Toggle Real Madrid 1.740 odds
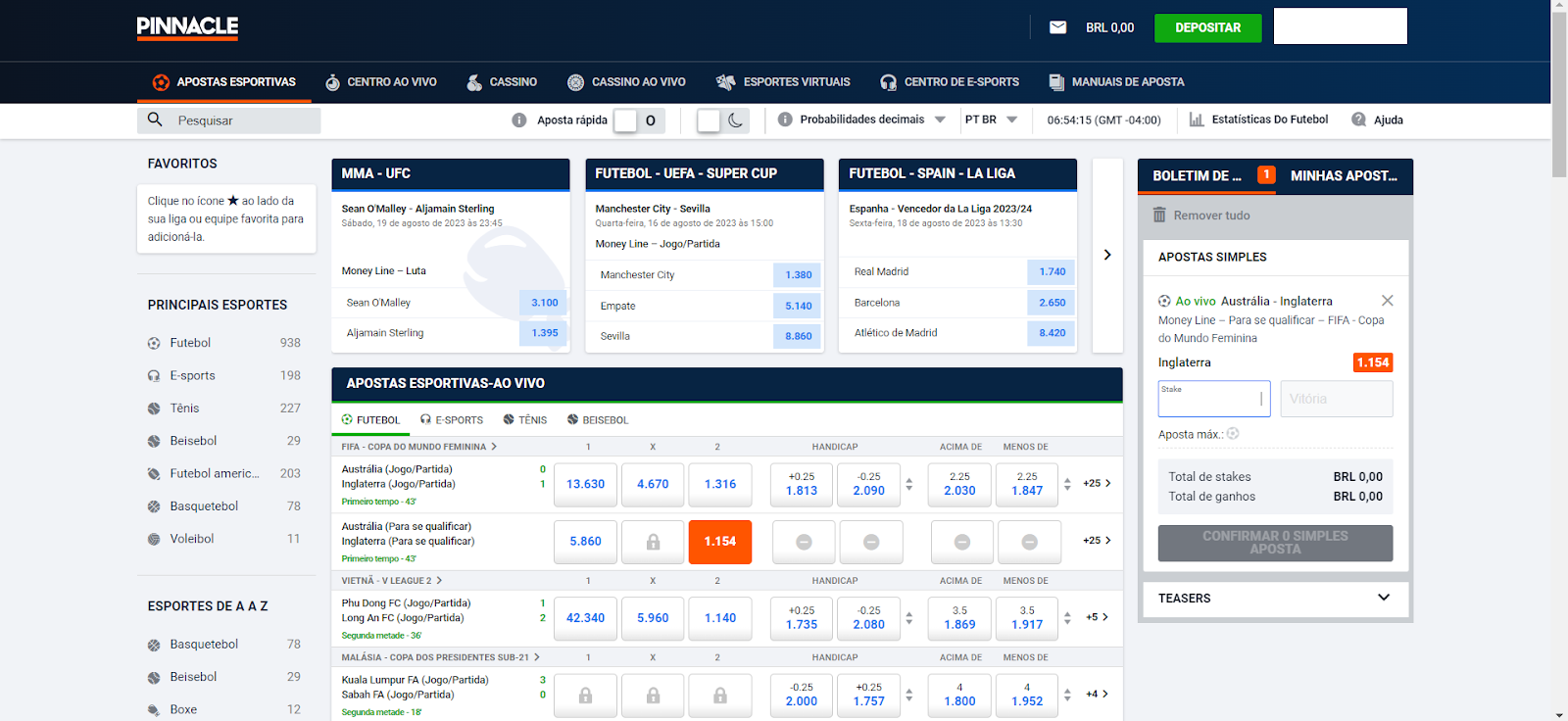 click(1052, 271)
